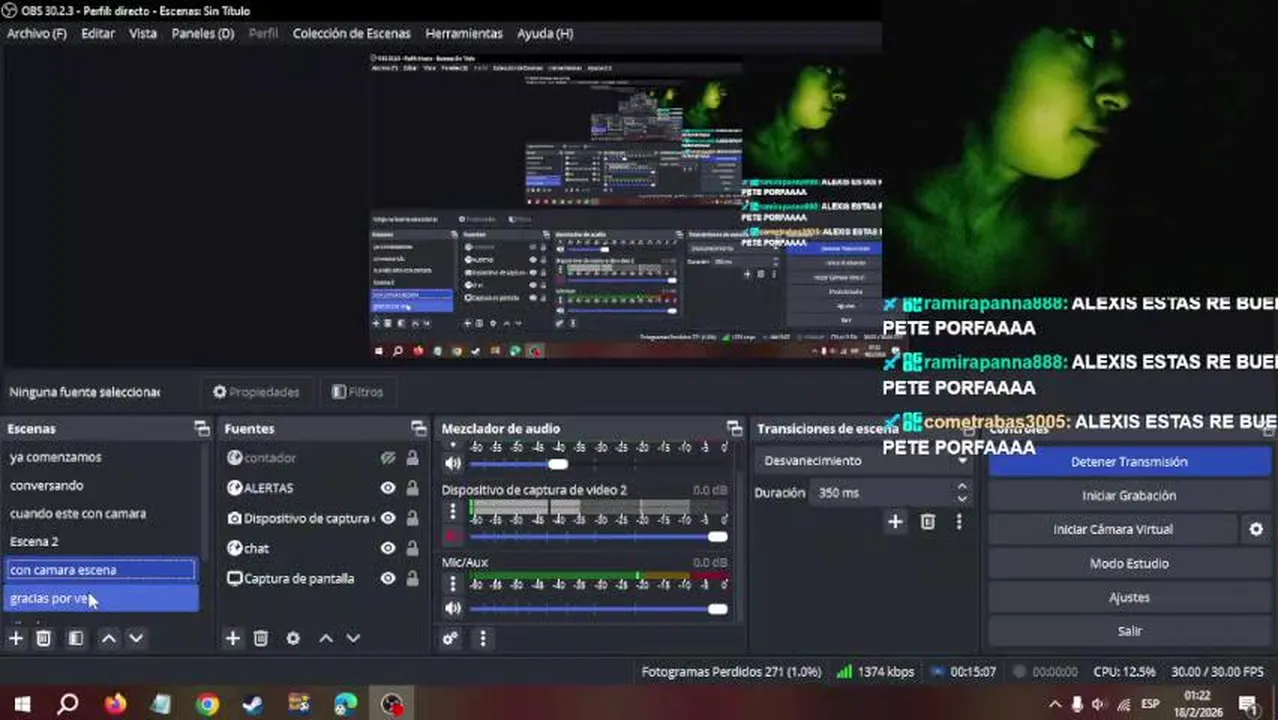
Task: Open the Herramientas menu
Action: pyautogui.click(x=464, y=33)
